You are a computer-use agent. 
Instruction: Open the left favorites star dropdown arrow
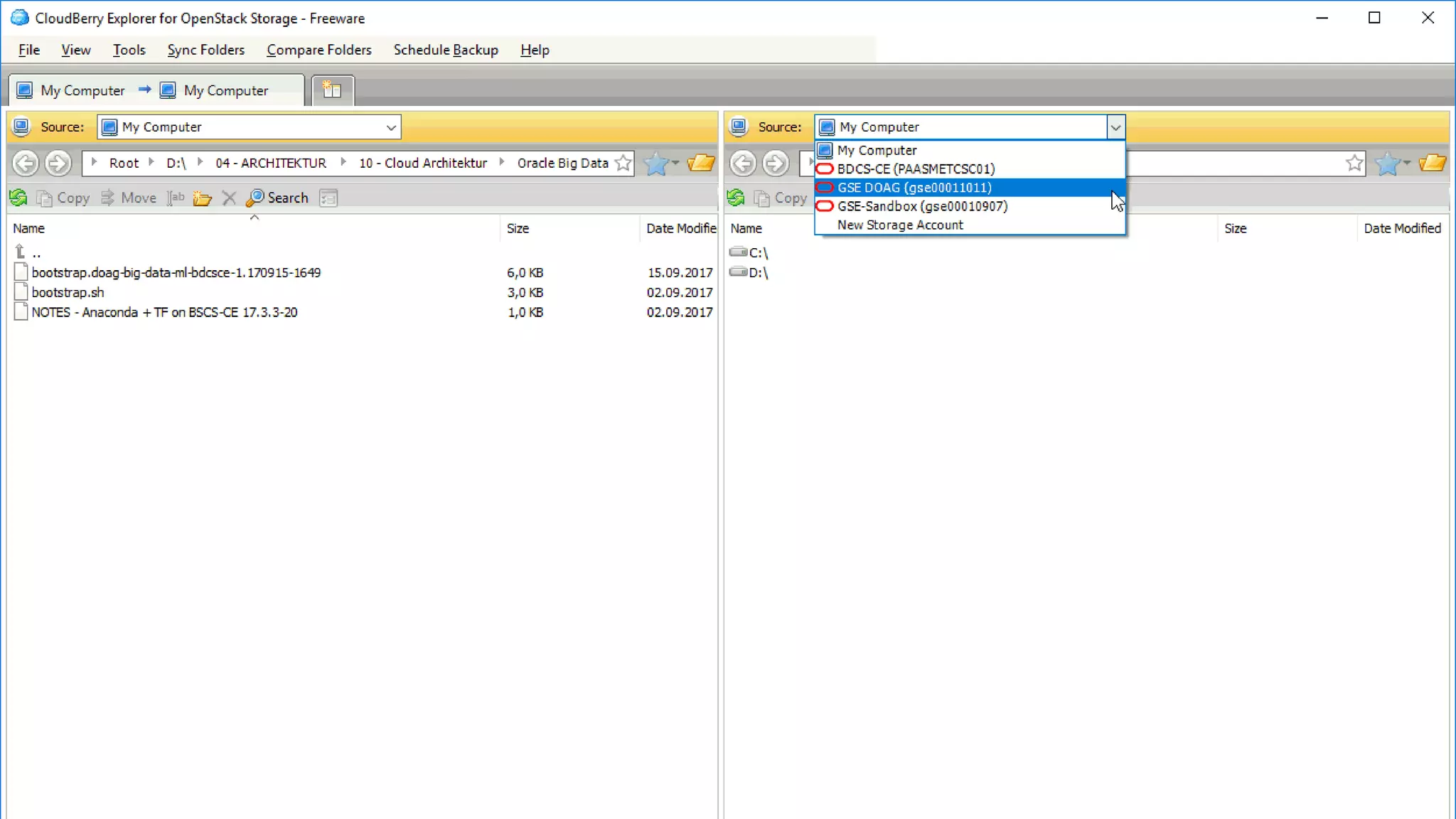pos(675,164)
